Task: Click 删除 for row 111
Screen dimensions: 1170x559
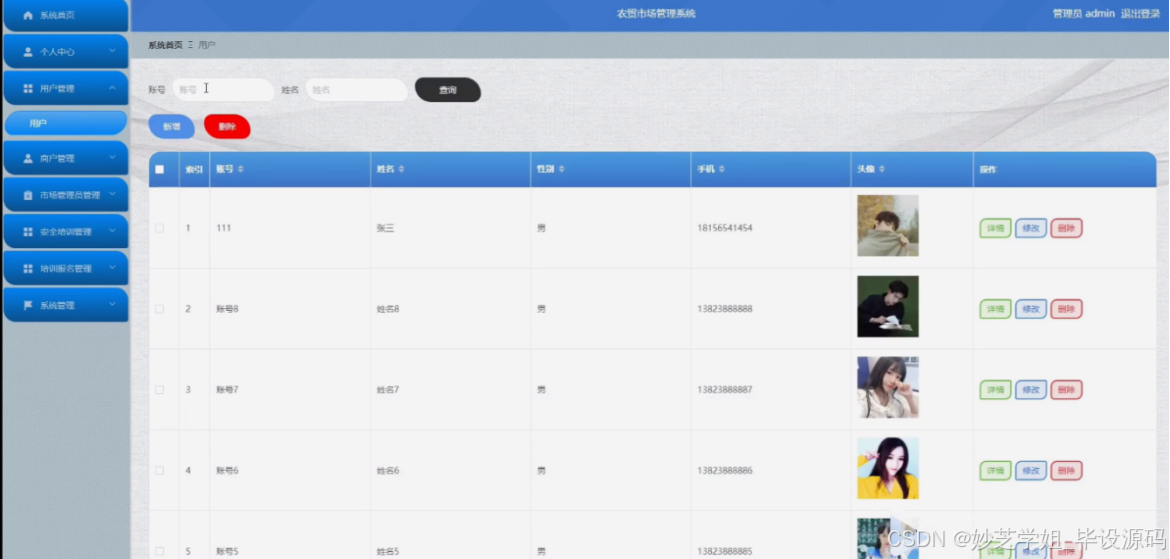Action: pos(1066,228)
